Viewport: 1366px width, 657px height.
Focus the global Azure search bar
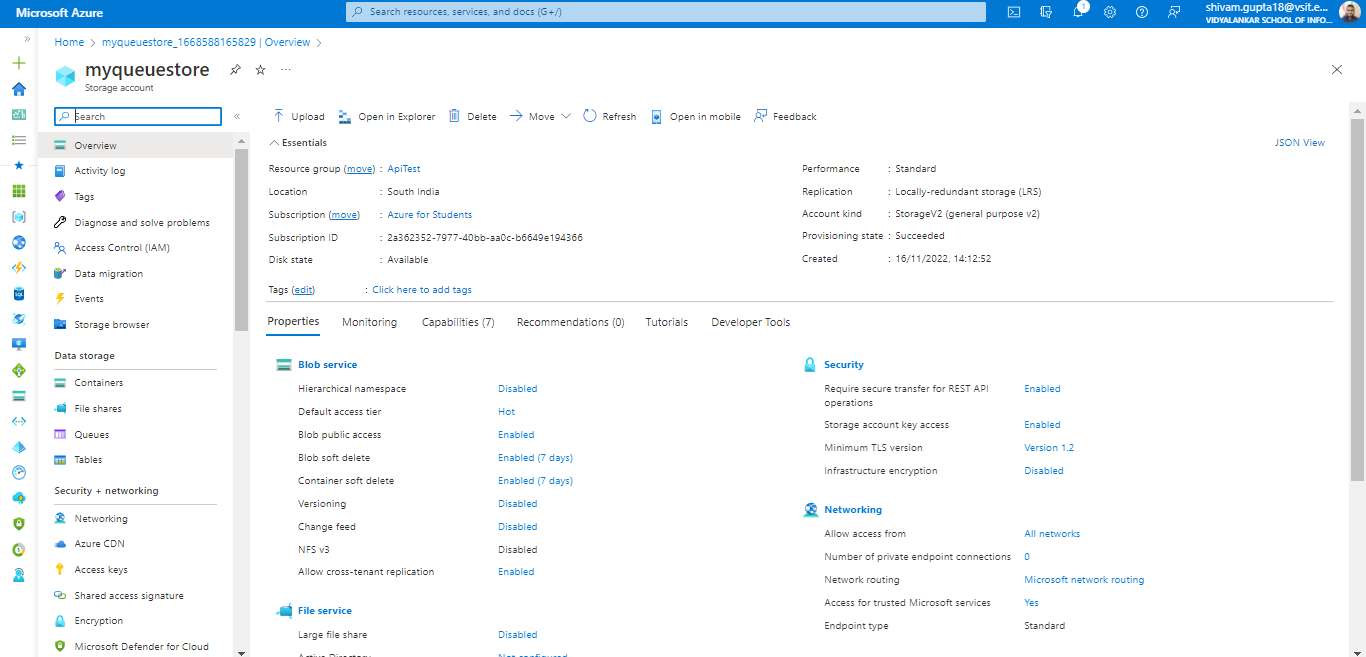tap(665, 12)
